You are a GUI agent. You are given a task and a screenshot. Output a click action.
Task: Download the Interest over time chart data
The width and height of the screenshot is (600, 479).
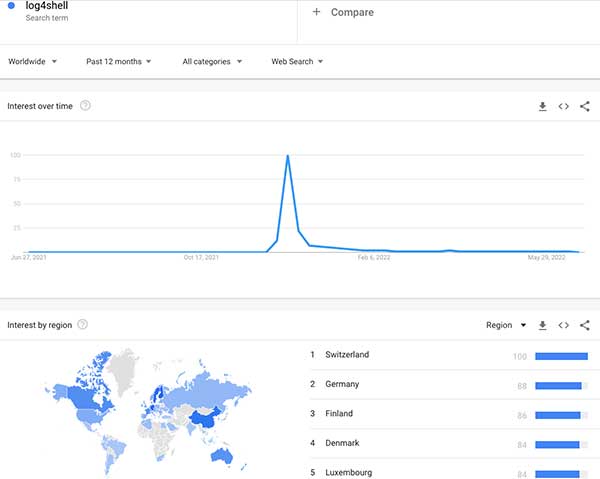(542, 106)
